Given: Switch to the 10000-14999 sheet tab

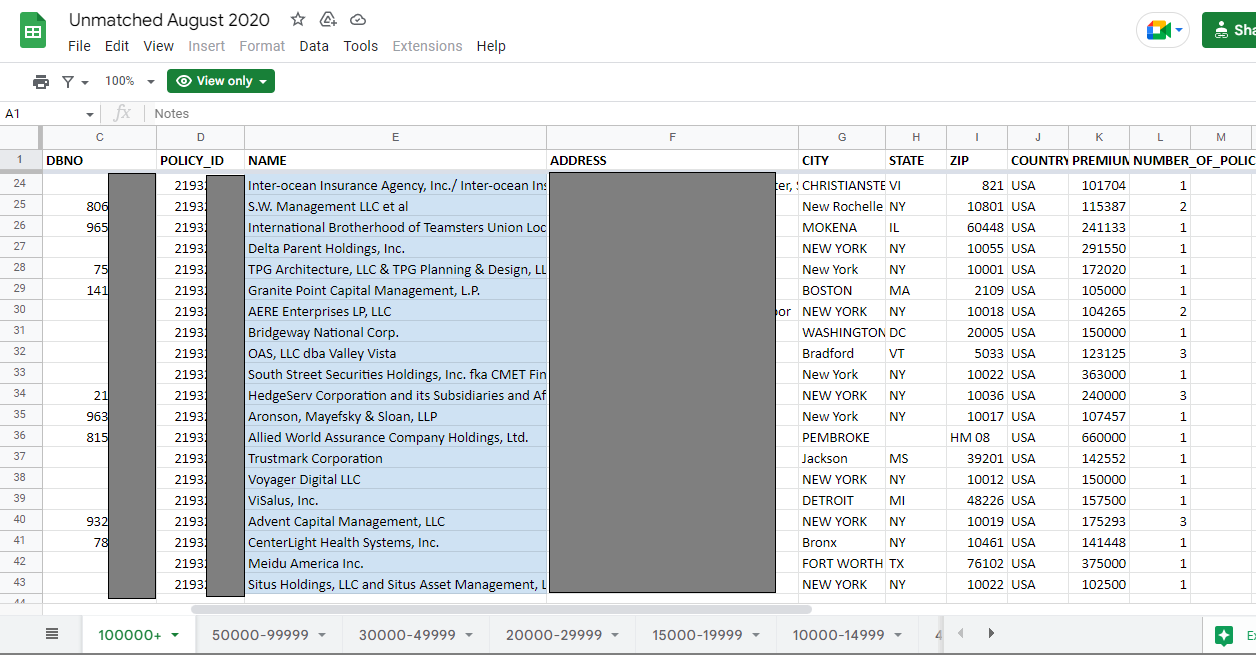Looking at the screenshot, I should coord(848,635).
